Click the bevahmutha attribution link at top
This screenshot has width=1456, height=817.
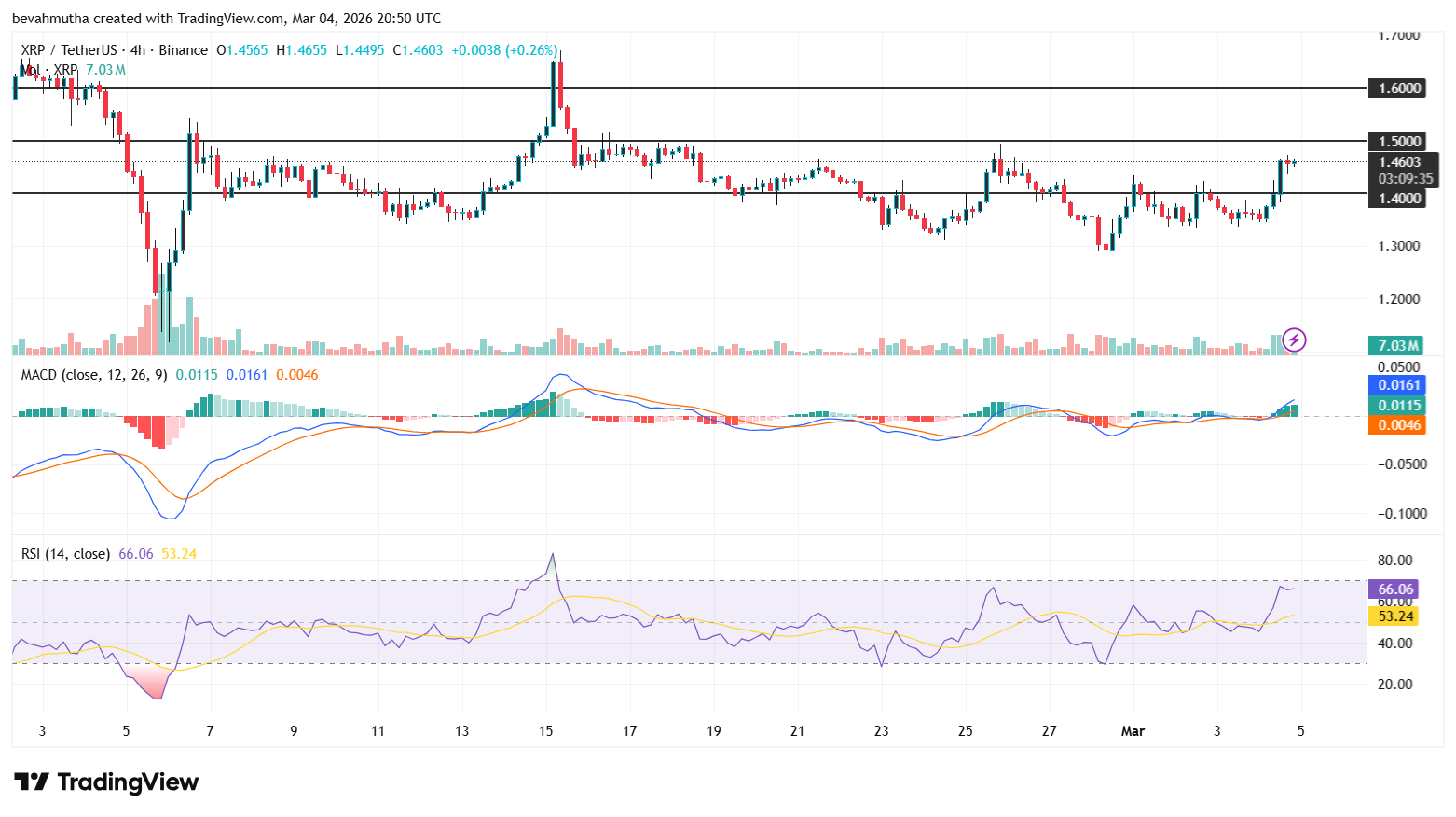(50, 18)
